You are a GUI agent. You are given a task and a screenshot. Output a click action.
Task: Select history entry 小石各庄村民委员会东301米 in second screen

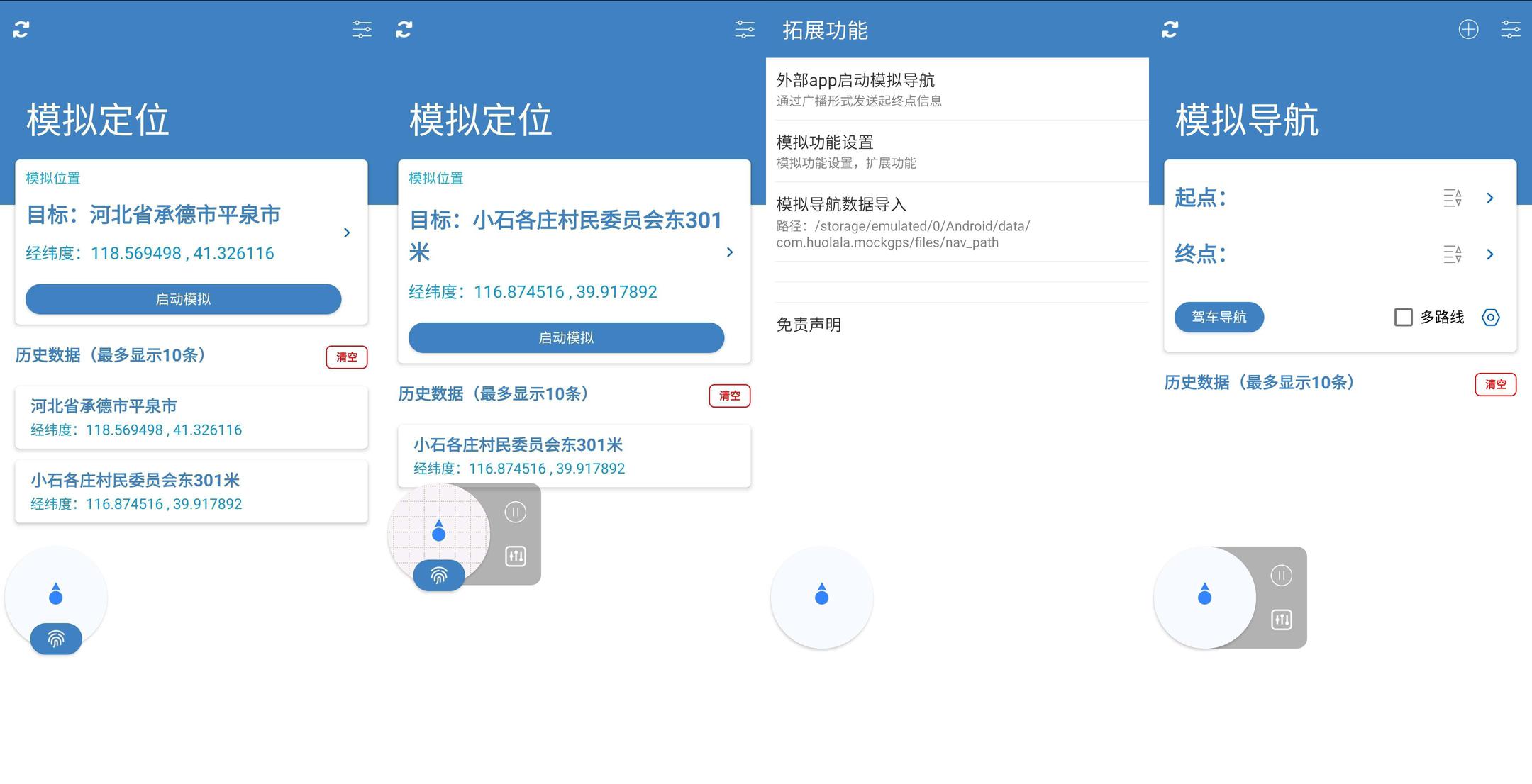coord(574,456)
